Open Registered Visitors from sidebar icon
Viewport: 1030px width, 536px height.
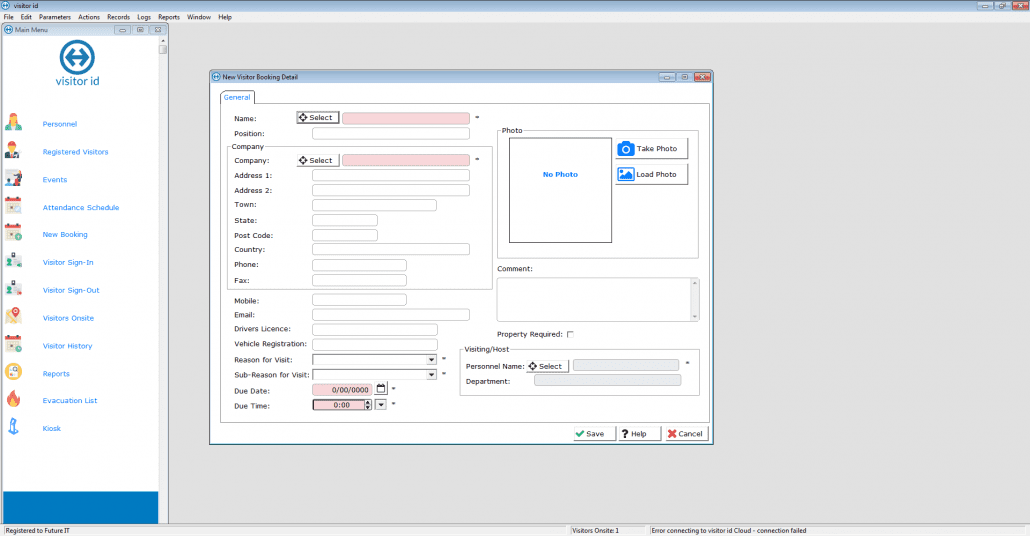pos(14,151)
